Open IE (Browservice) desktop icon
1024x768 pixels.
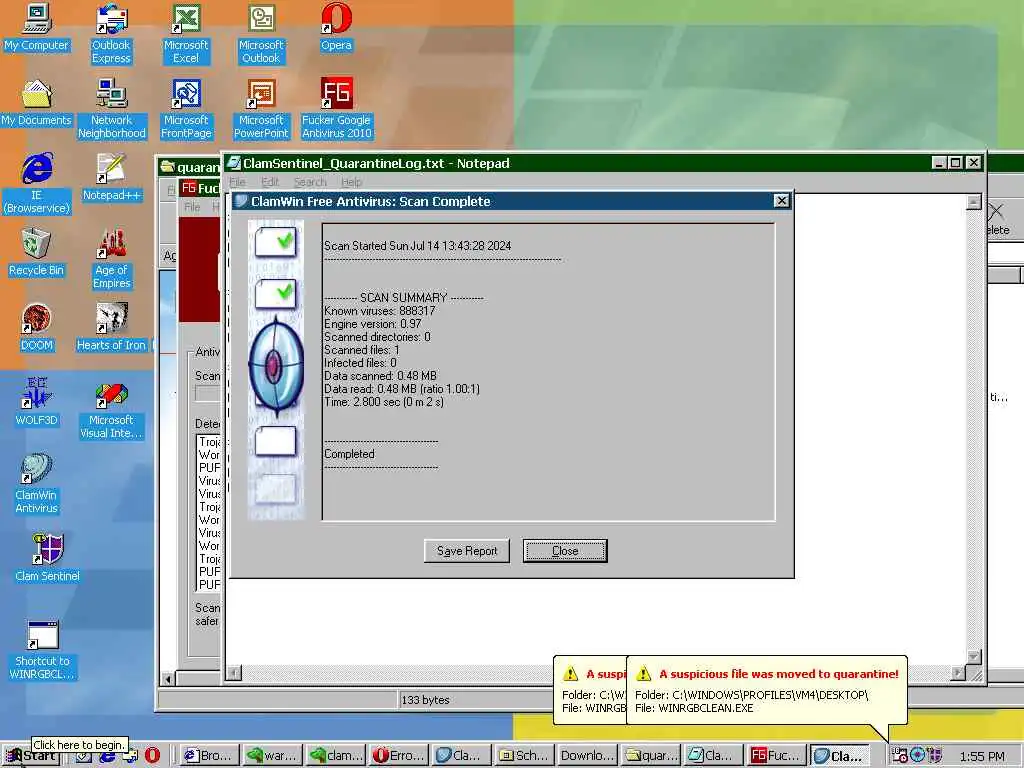(37, 183)
